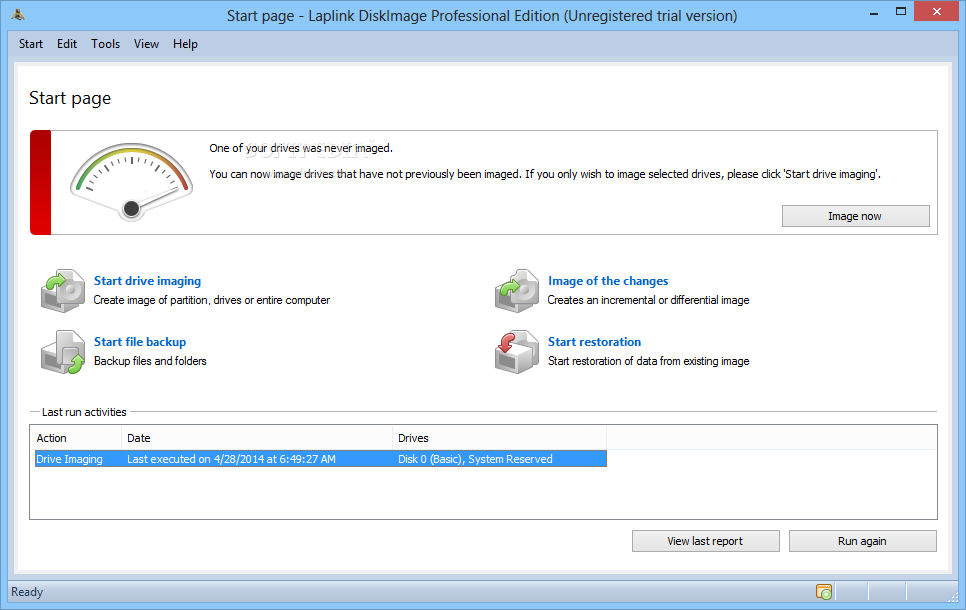Select the Drive Imaging activity row
This screenshot has width=966, height=610.
point(320,459)
